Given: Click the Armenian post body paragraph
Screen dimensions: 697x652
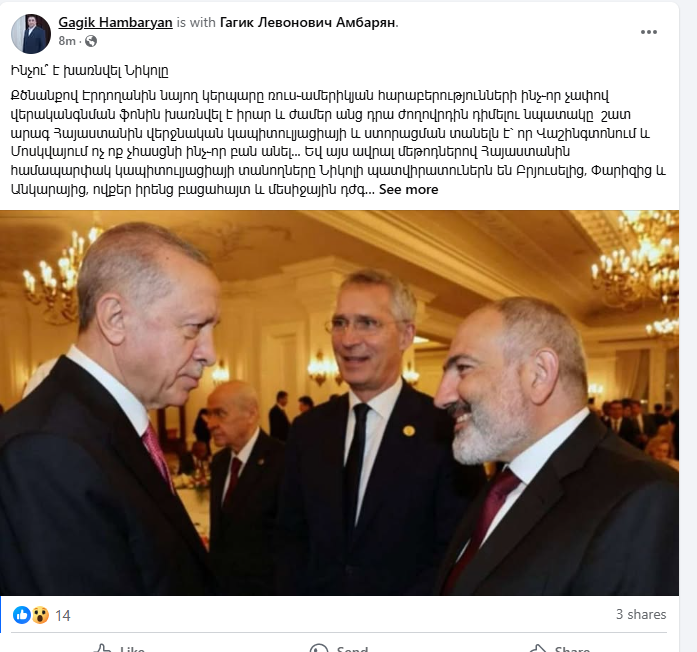Looking at the screenshot, I should [338, 142].
